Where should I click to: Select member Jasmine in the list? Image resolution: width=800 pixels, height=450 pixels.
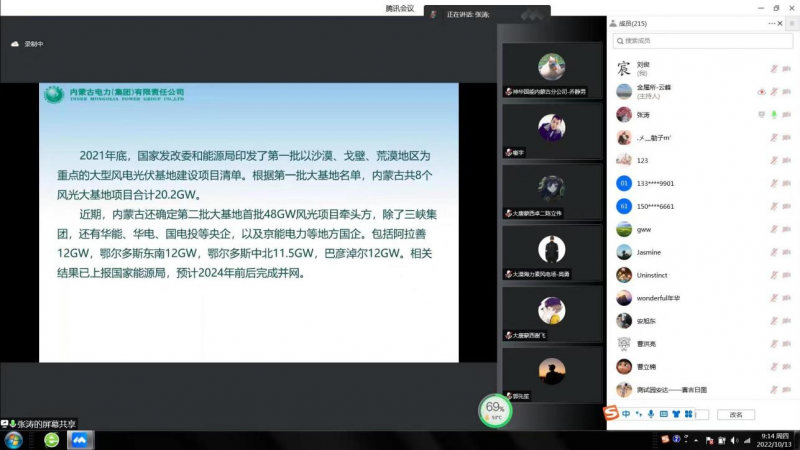(703, 252)
